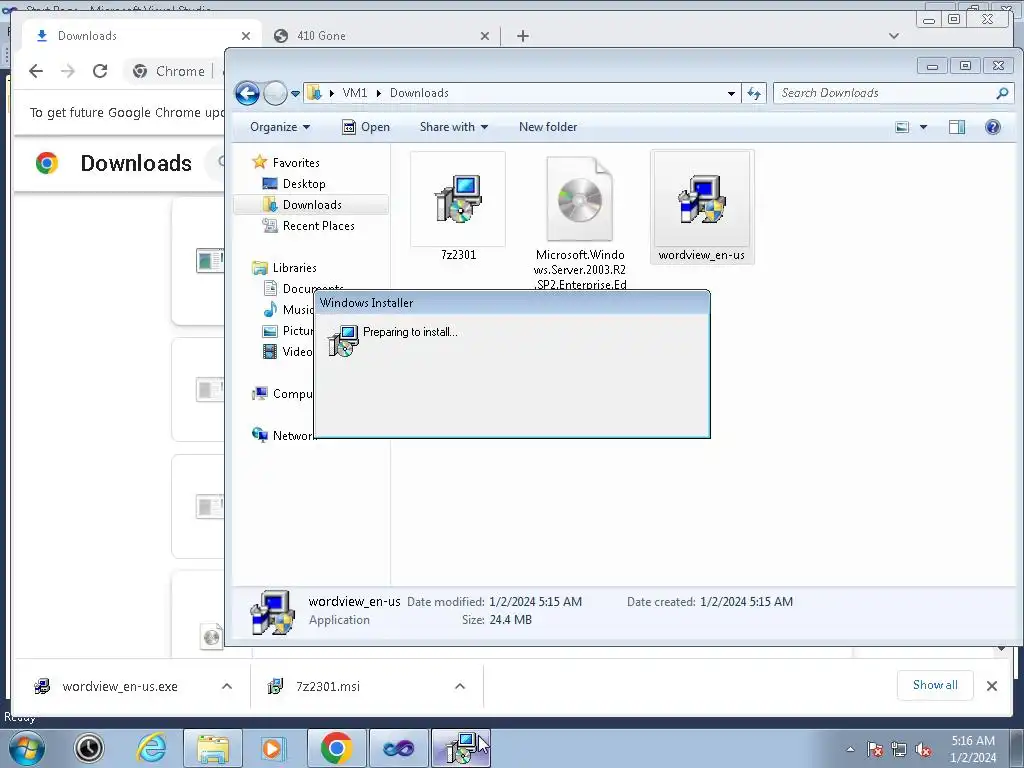Open the Share with menu
Screen dimensions: 1024x768
pos(453,127)
